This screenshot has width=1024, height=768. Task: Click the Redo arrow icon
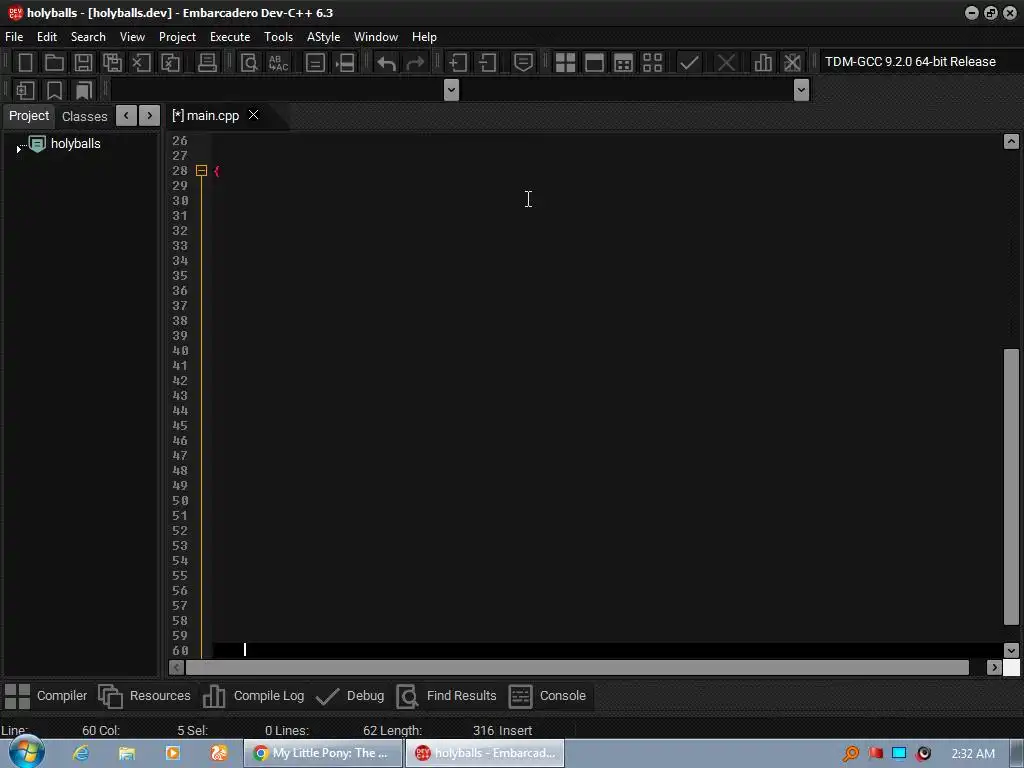point(415,63)
